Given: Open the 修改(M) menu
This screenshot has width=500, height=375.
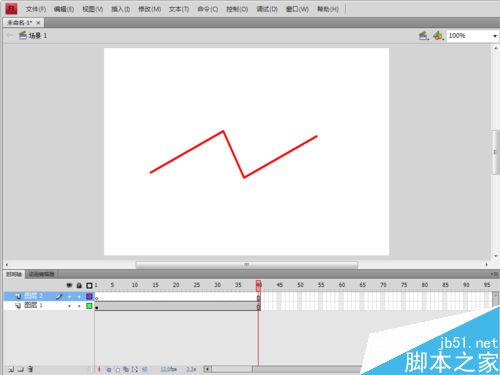Looking at the screenshot, I should tap(150, 9).
